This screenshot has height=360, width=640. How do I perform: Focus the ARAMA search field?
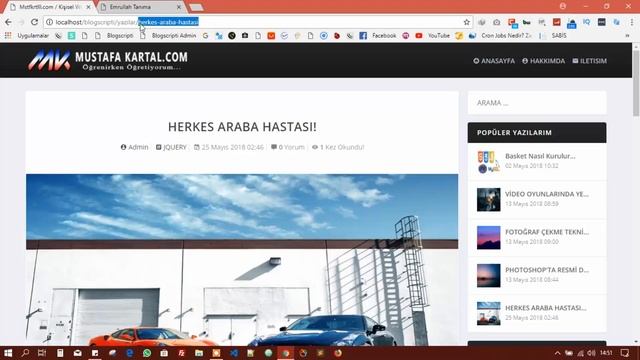pyautogui.click(x=537, y=103)
